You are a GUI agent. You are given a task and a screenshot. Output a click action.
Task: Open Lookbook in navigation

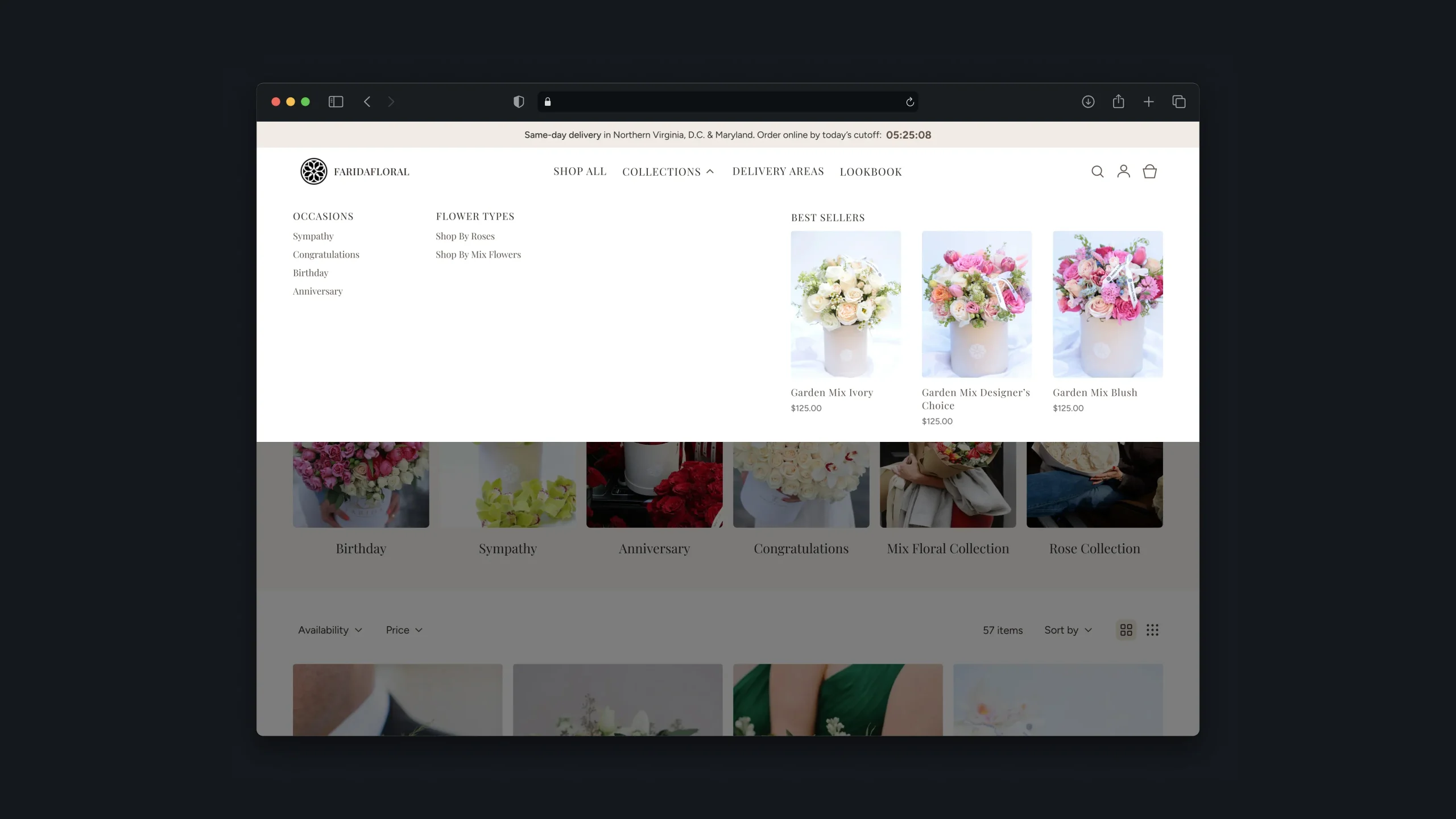(x=870, y=172)
